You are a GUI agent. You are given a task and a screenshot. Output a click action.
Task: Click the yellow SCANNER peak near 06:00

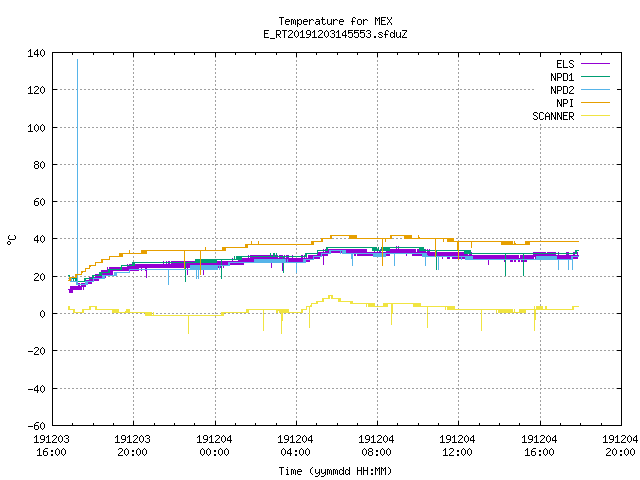point(331,297)
